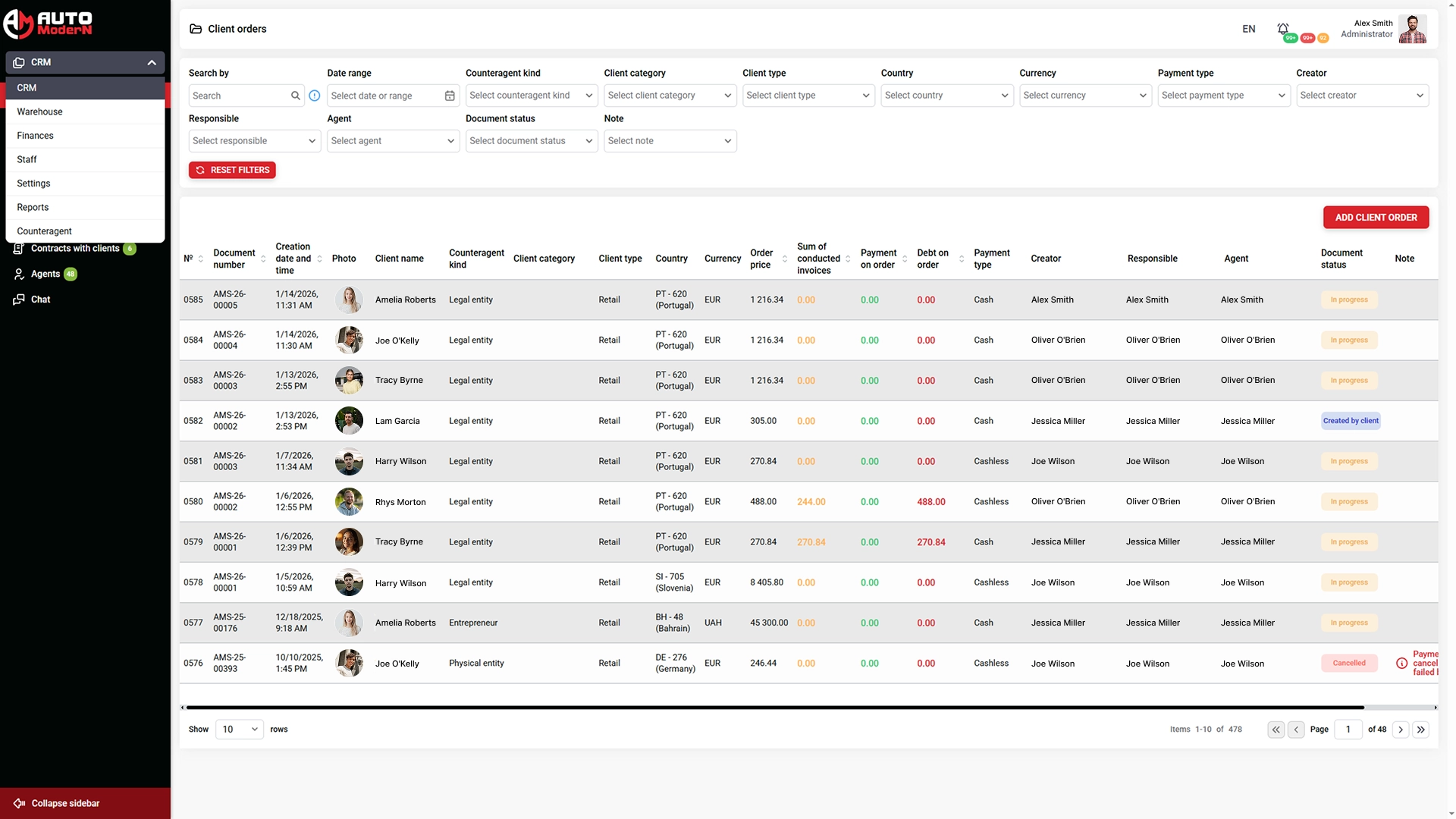
Task: Click the info icon next to the search field
Action: coord(315,96)
